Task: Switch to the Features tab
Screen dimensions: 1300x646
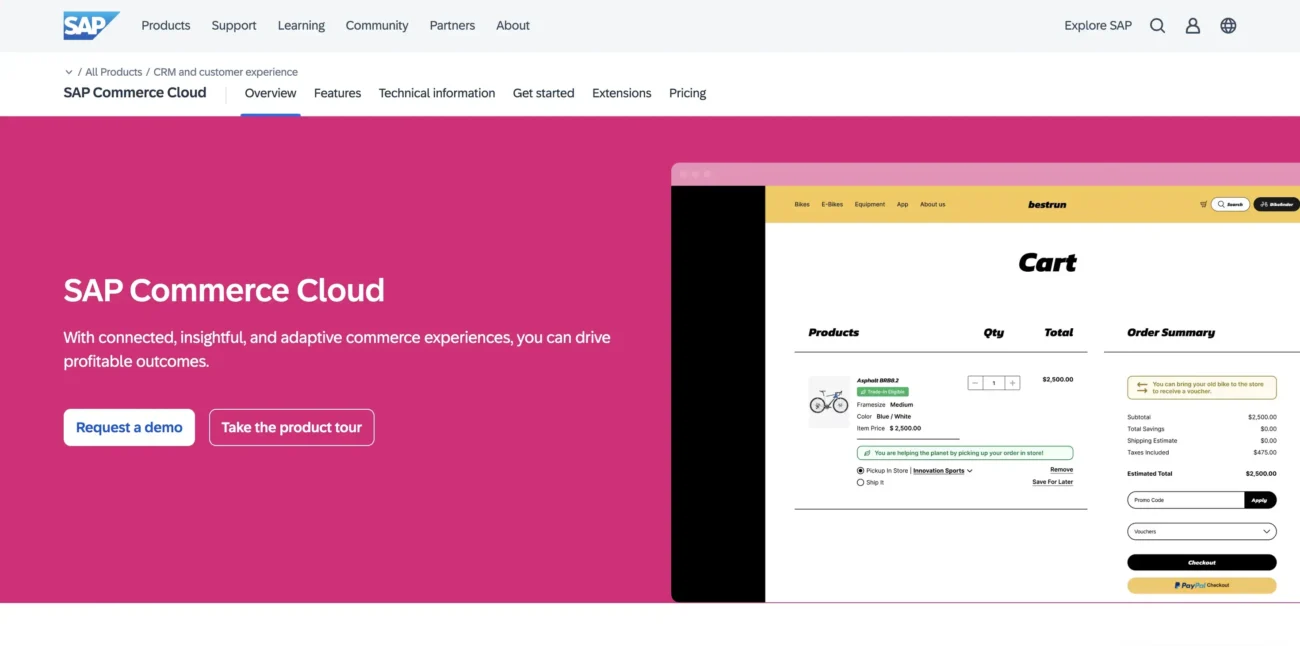Action: [x=337, y=92]
